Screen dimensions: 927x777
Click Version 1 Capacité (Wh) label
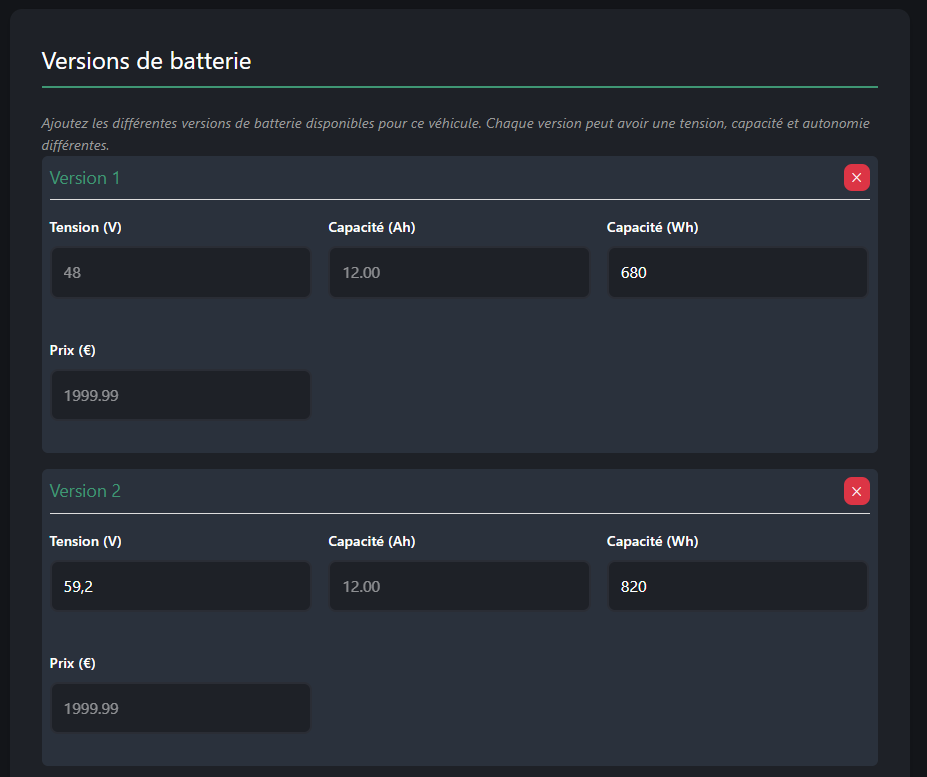652,227
